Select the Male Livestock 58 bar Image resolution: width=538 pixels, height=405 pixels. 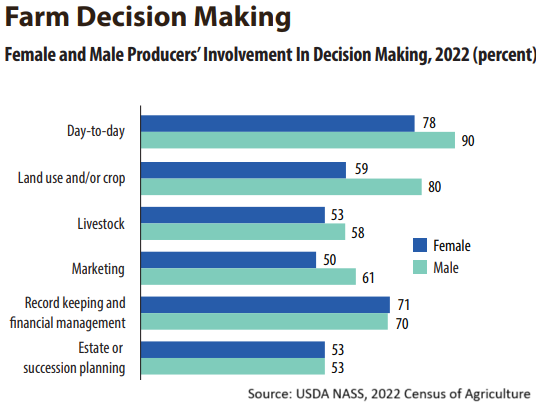tap(243, 231)
